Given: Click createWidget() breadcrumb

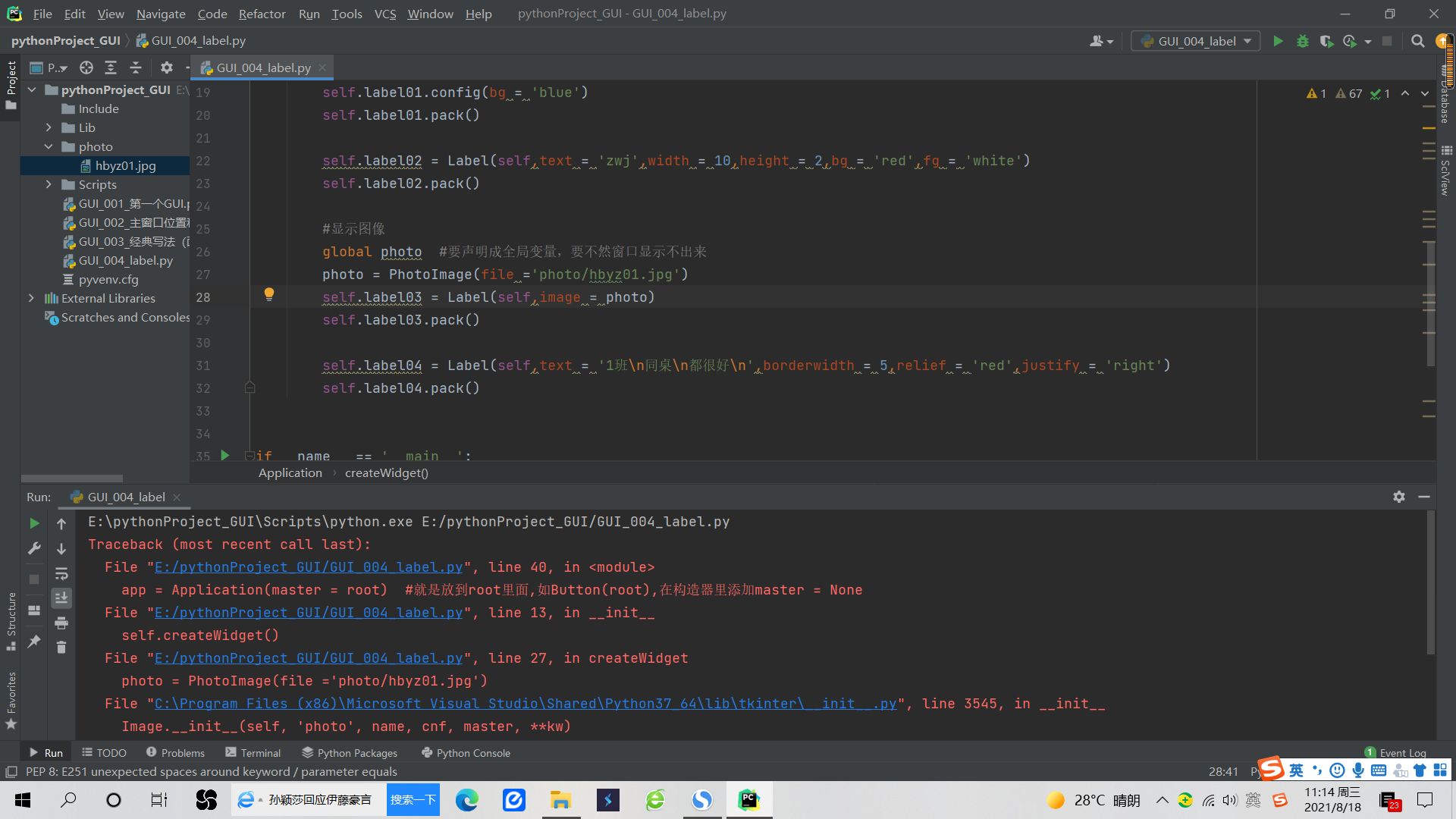Looking at the screenshot, I should click(387, 472).
